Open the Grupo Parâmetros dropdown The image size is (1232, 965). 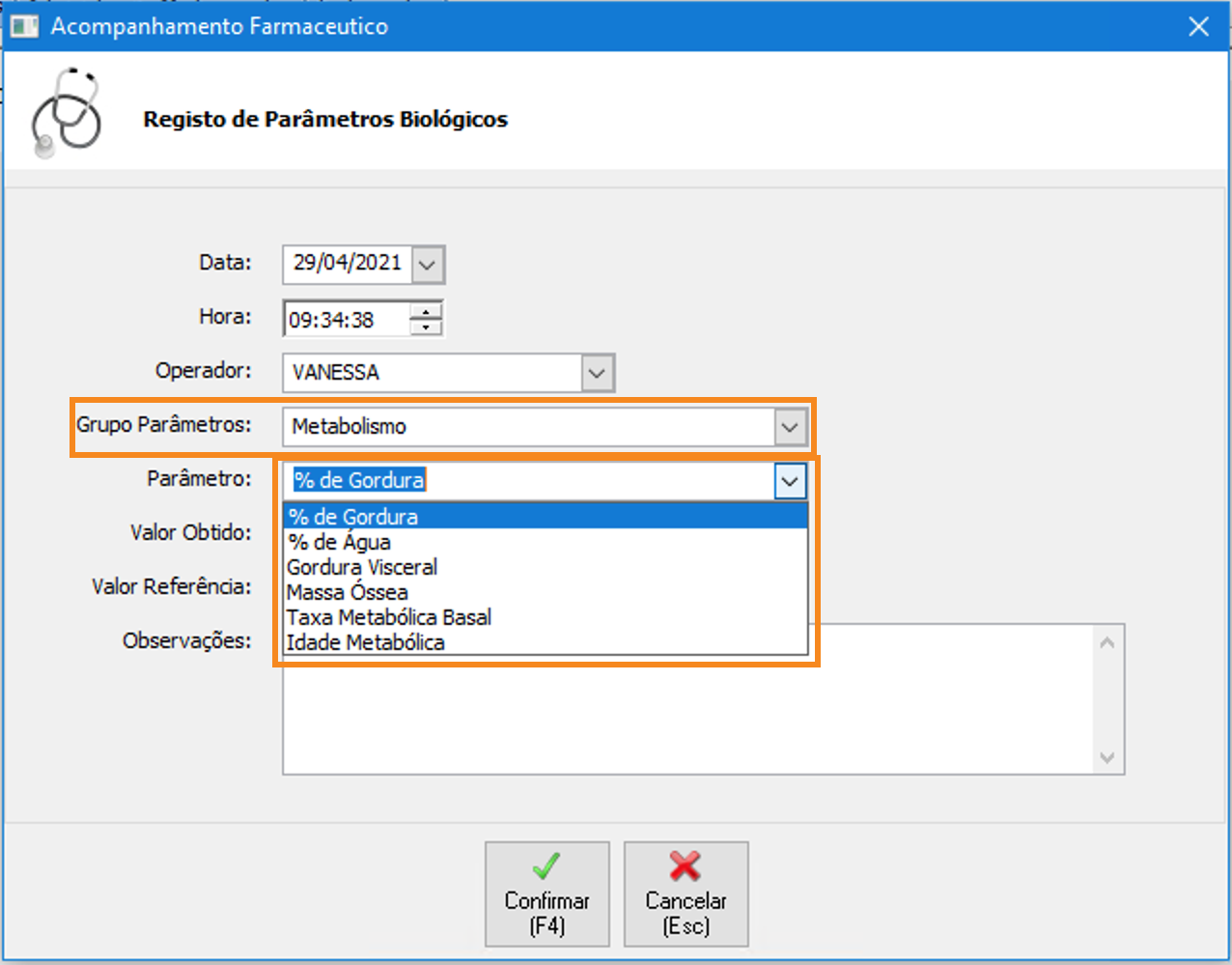click(x=790, y=427)
